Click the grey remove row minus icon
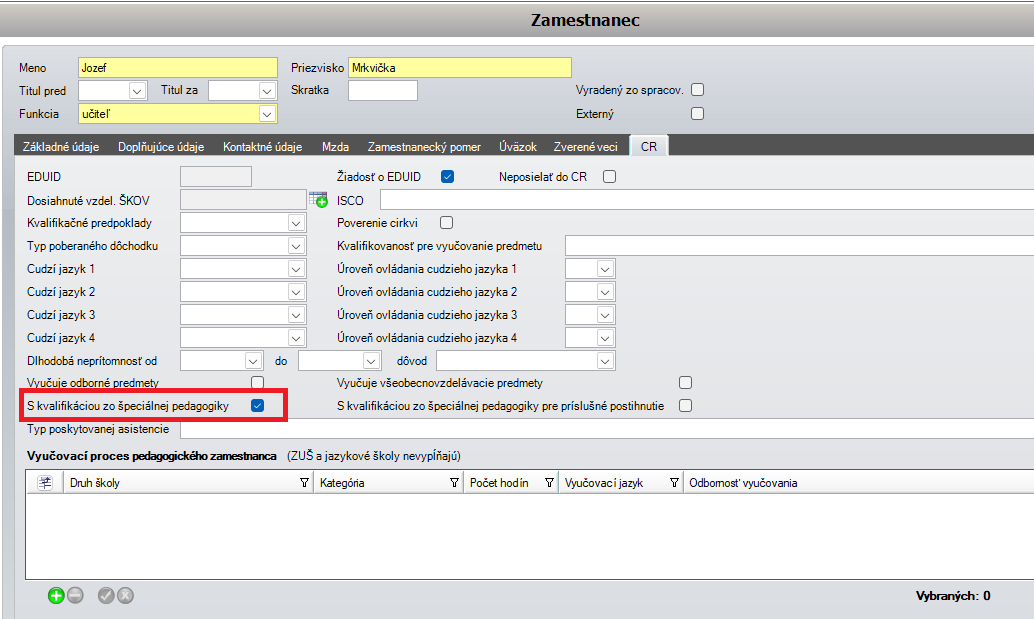Viewport: 1034px width, 619px height. point(75,596)
